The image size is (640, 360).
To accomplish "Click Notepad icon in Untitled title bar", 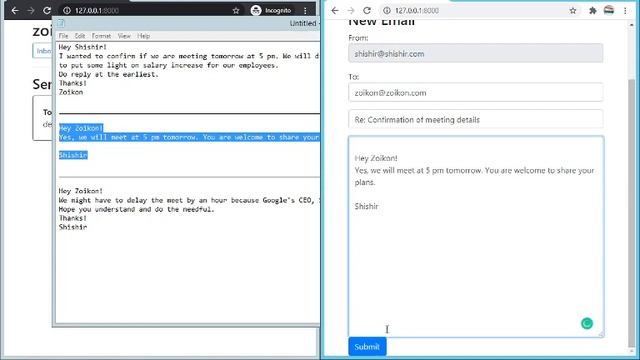I will 61,23.
